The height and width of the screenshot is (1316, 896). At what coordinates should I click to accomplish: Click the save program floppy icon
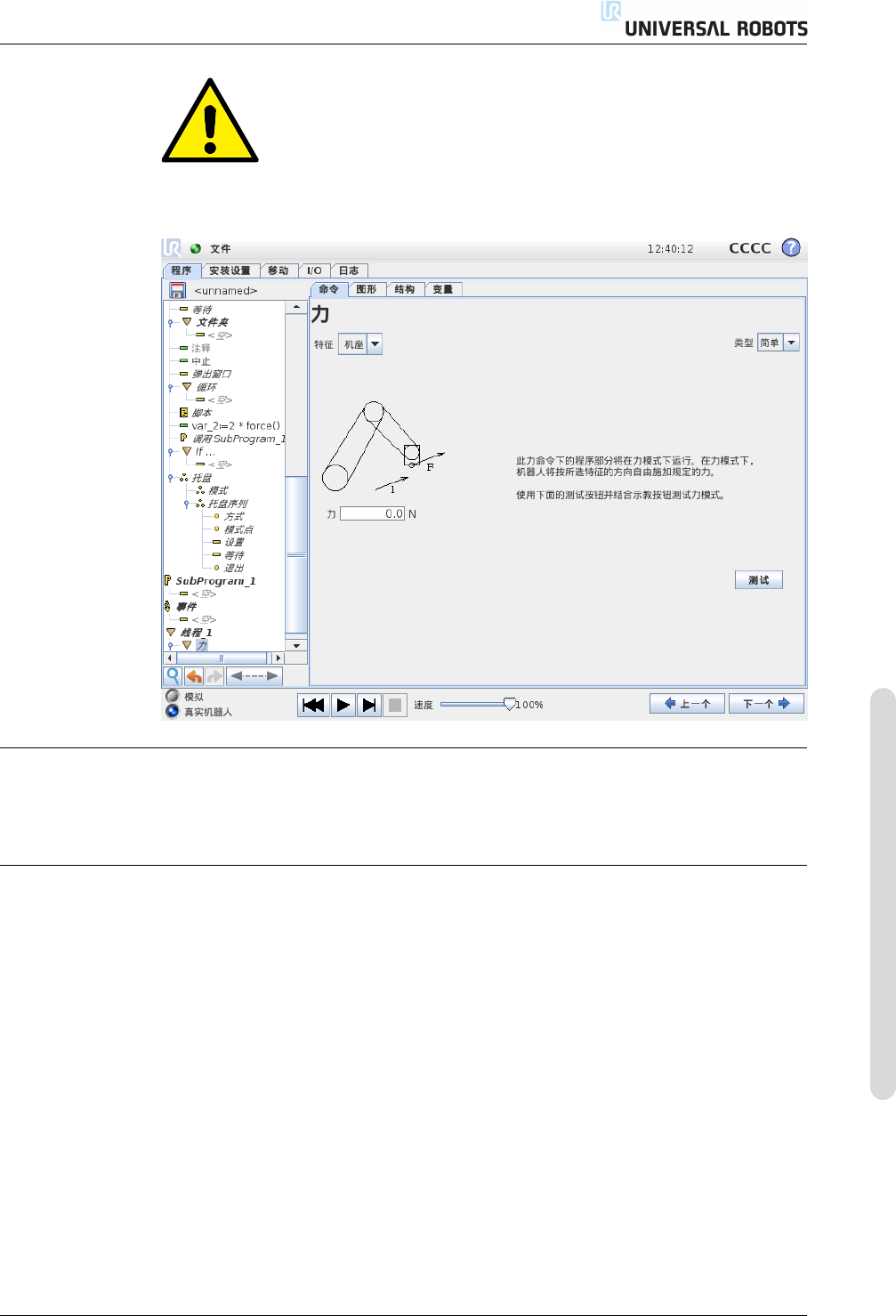click(177, 290)
